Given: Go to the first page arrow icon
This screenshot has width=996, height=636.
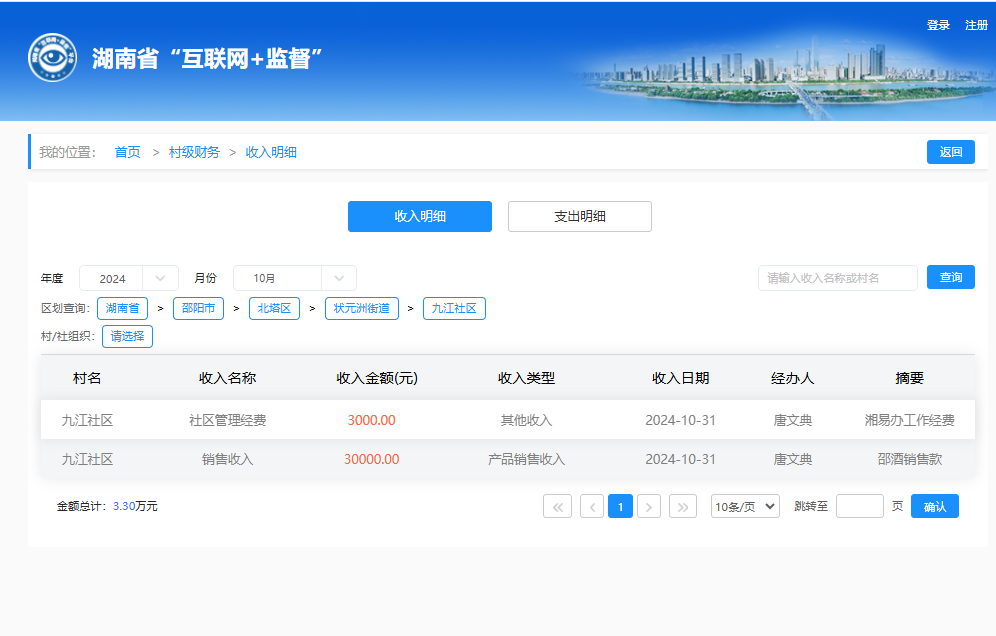Looking at the screenshot, I should (x=557, y=507).
